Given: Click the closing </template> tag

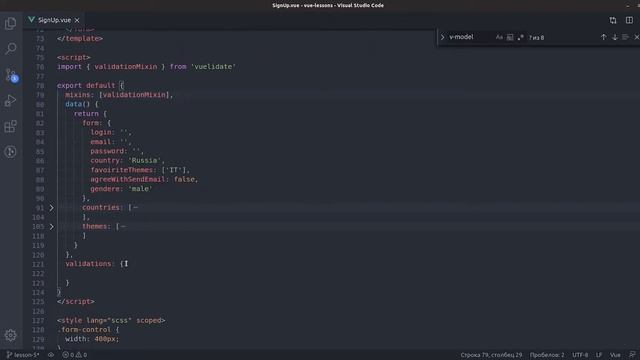Looking at the screenshot, I should pyautogui.click(x=80, y=38).
